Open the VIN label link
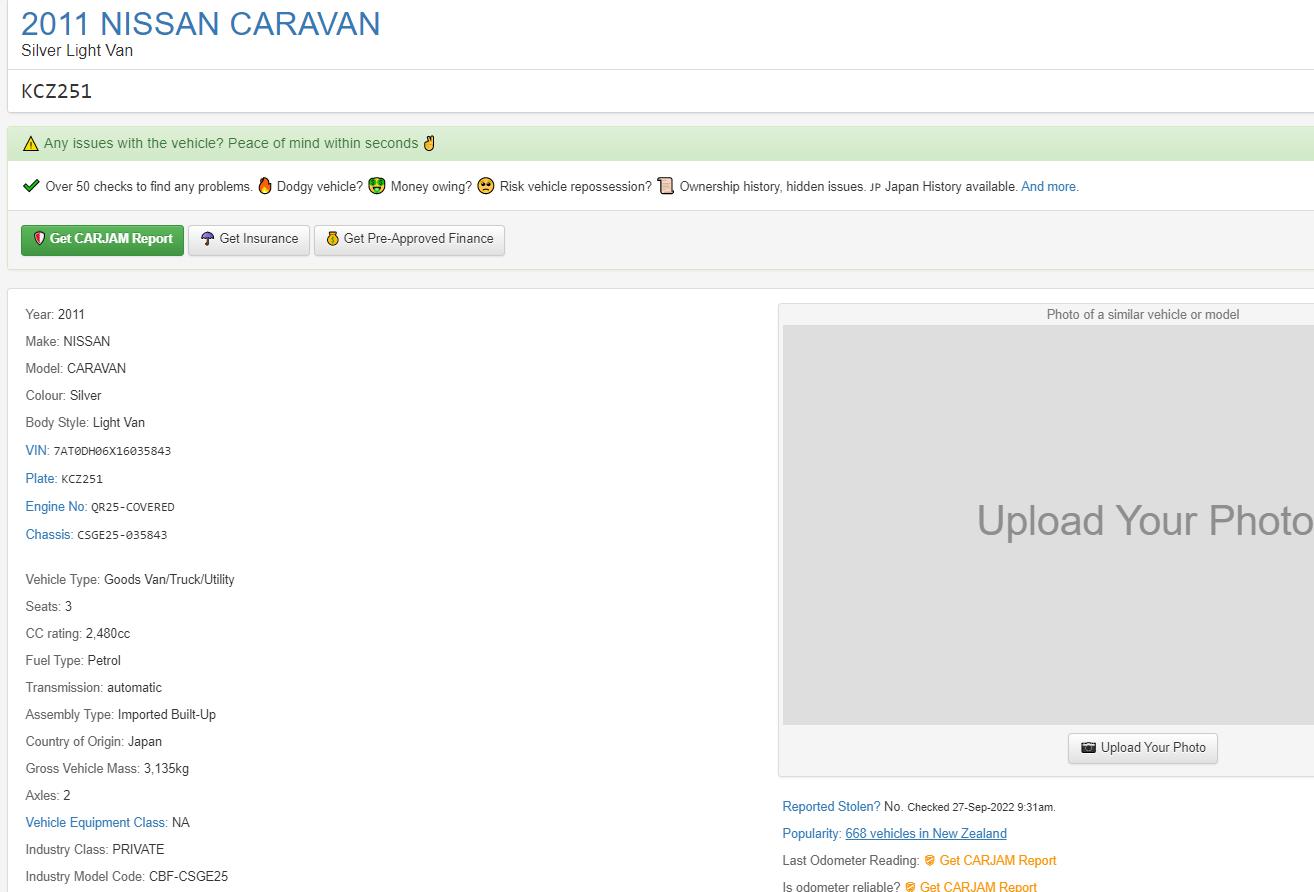Screen dimensions: 1314x892 (x=36, y=450)
